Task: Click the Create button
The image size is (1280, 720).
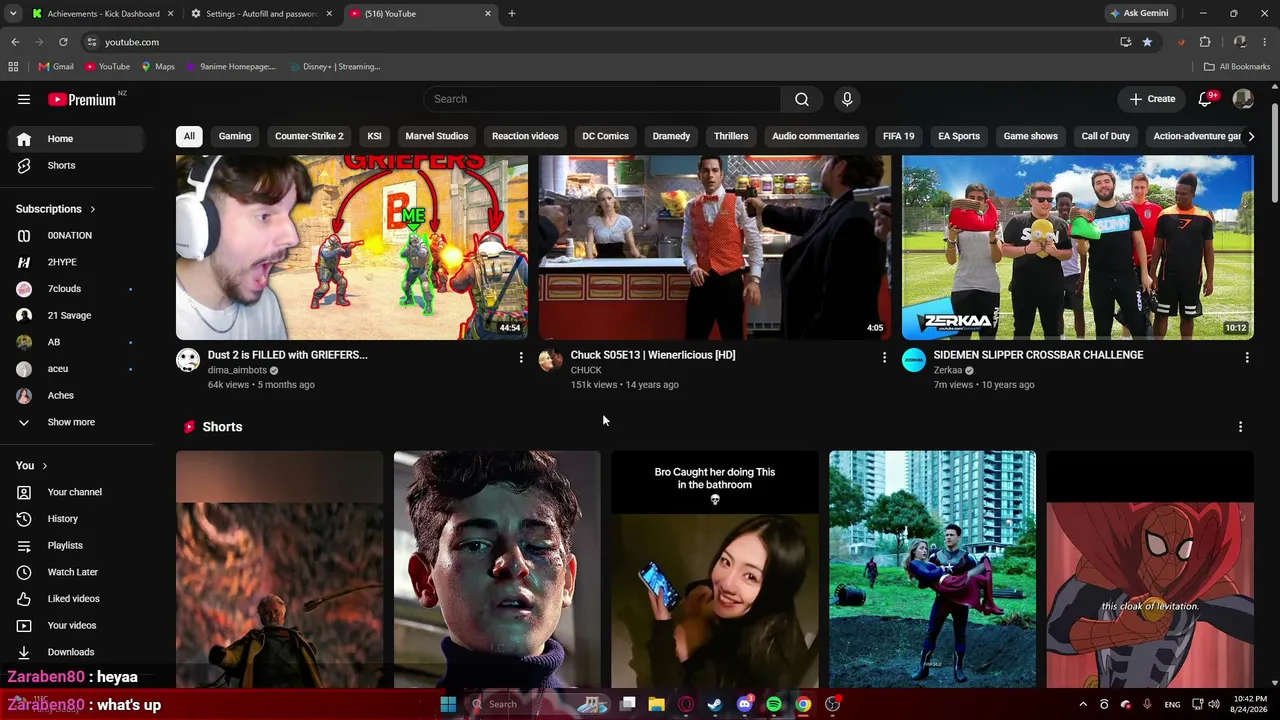Action: 1153,99
